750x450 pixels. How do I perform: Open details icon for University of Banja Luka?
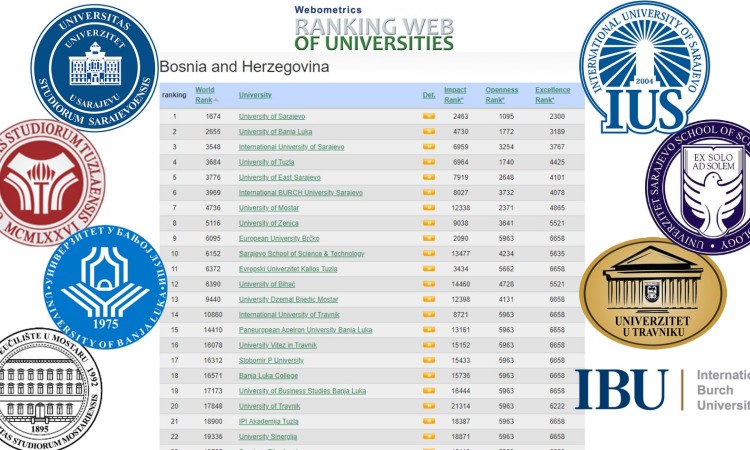click(429, 132)
